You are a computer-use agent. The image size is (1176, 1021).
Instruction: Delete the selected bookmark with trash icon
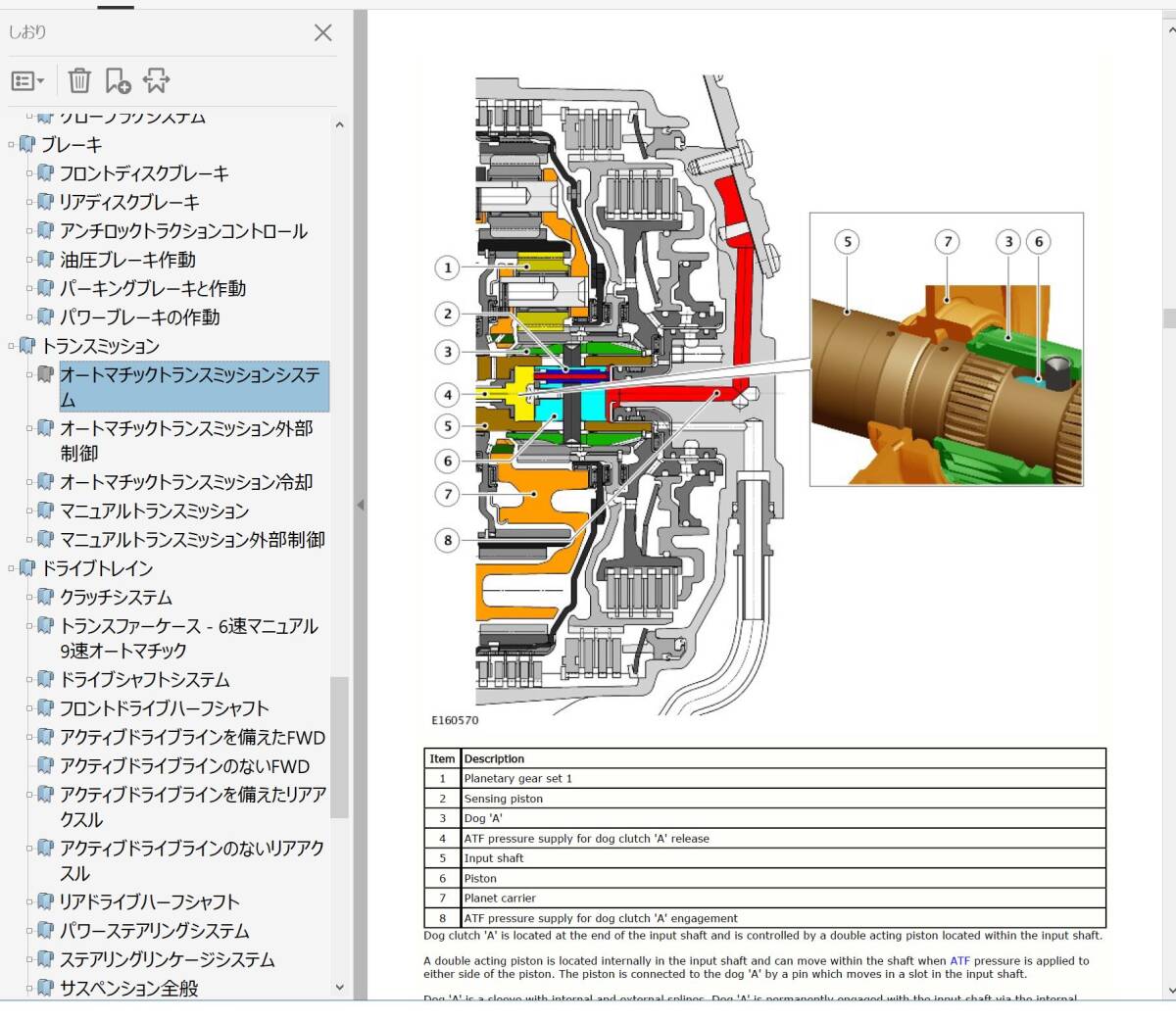pos(79,80)
